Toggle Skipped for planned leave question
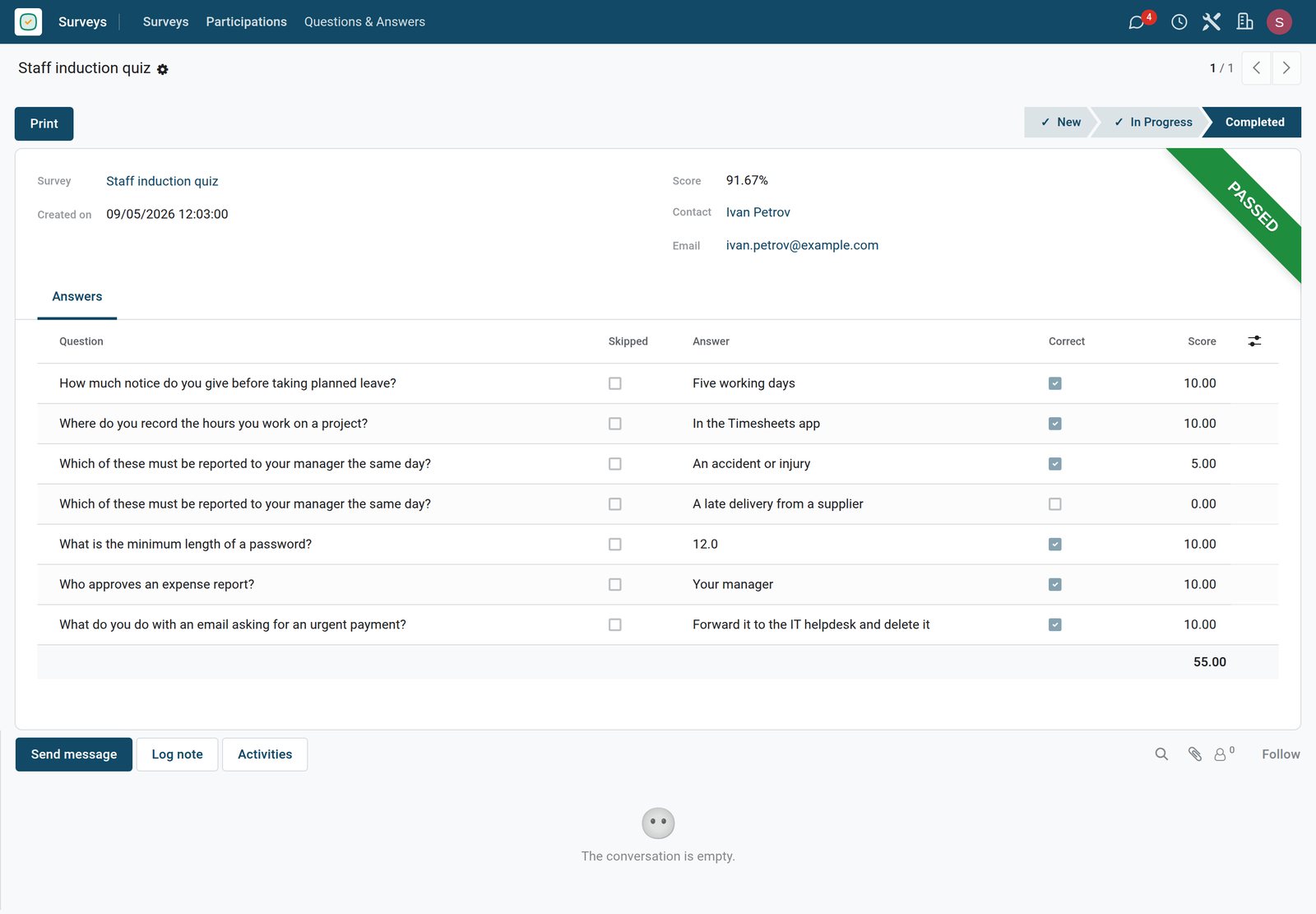Viewport: 1316px width, 914px height. click(x=614, y=383)
